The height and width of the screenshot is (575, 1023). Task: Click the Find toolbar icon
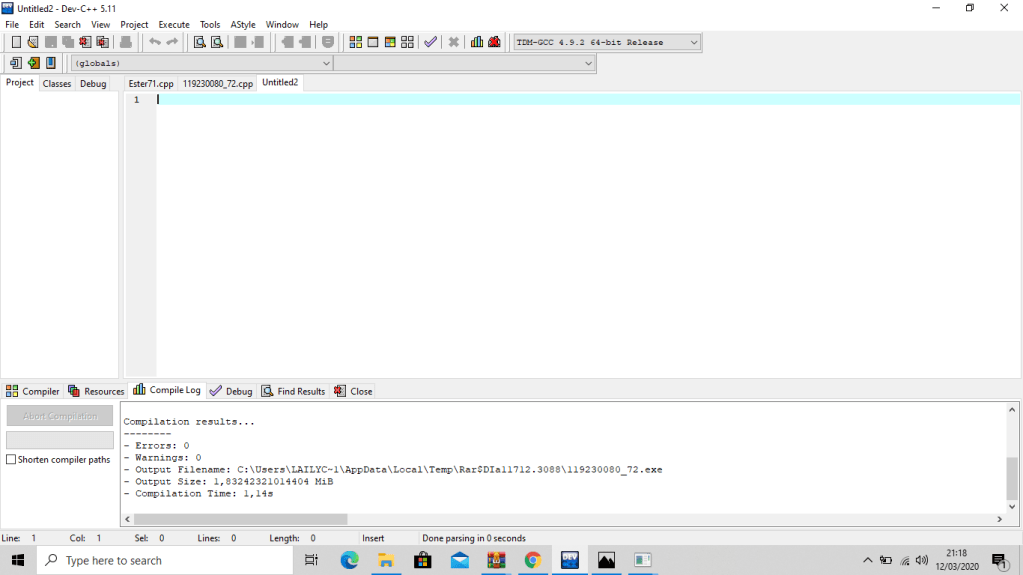point(199,42)
